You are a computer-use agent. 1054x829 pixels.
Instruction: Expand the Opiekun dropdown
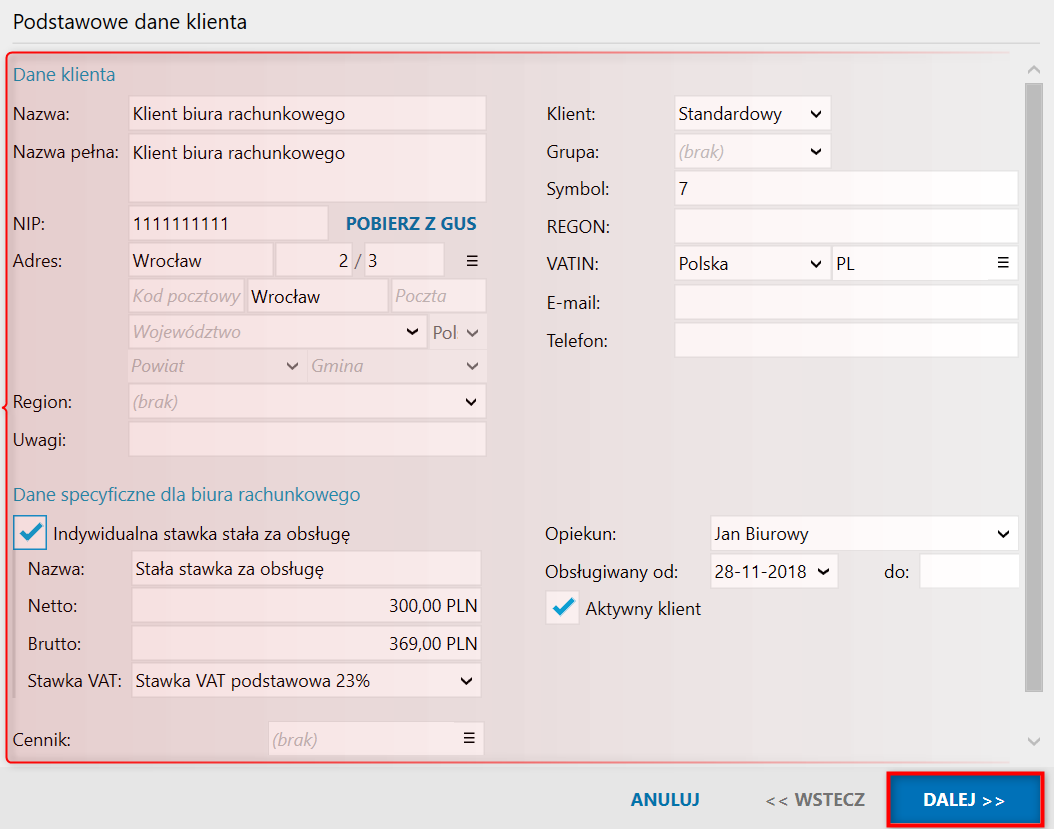pyautogui.click(x=1003, y=534)
